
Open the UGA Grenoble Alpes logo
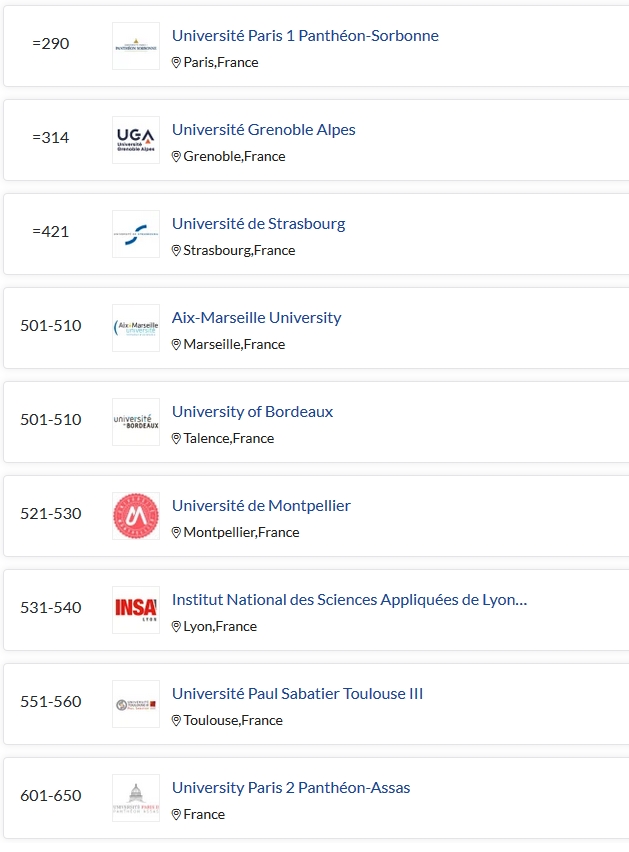point(136,140)
